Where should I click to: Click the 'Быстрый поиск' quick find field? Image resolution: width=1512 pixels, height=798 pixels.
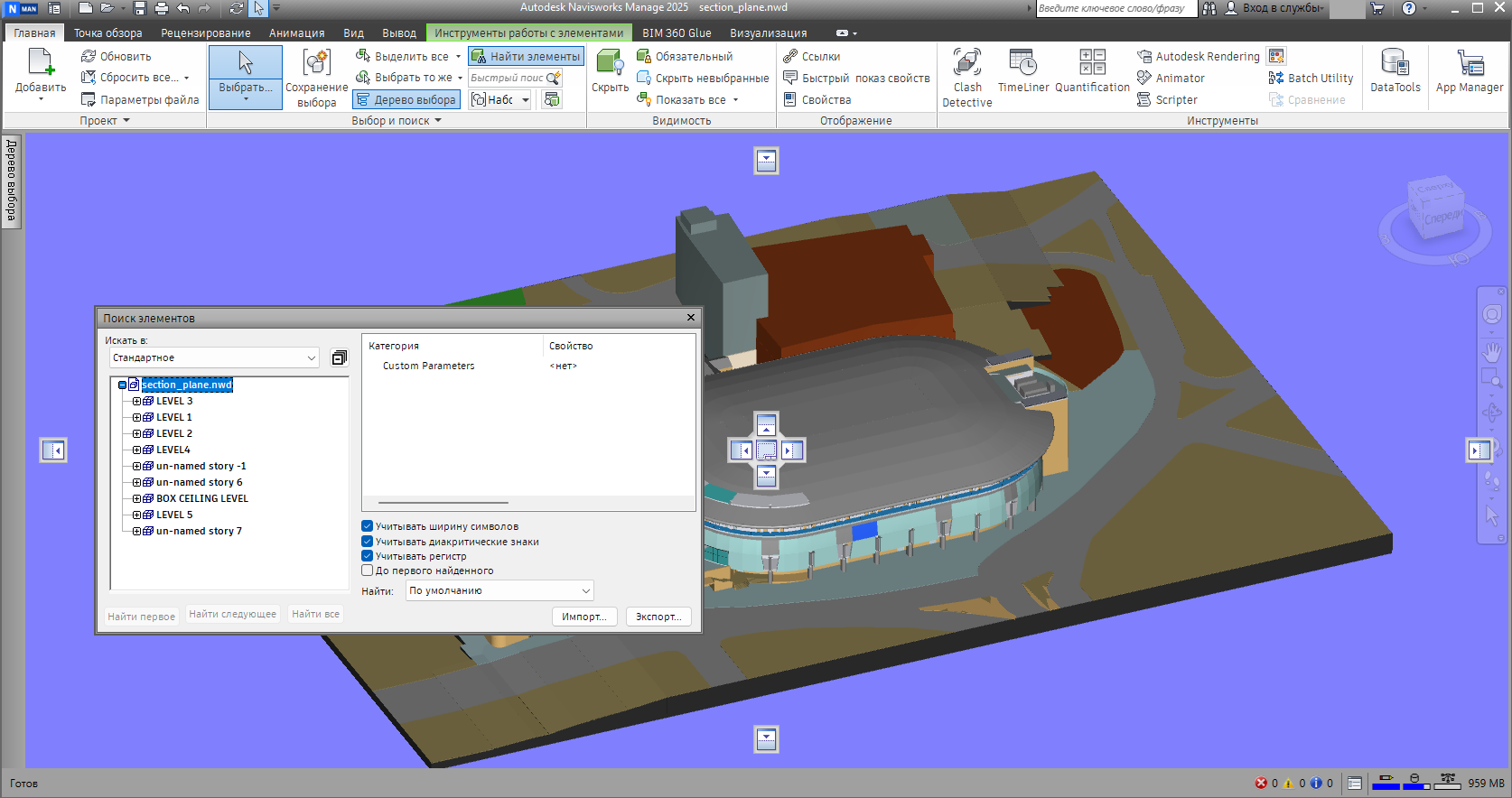pos(507,78)
